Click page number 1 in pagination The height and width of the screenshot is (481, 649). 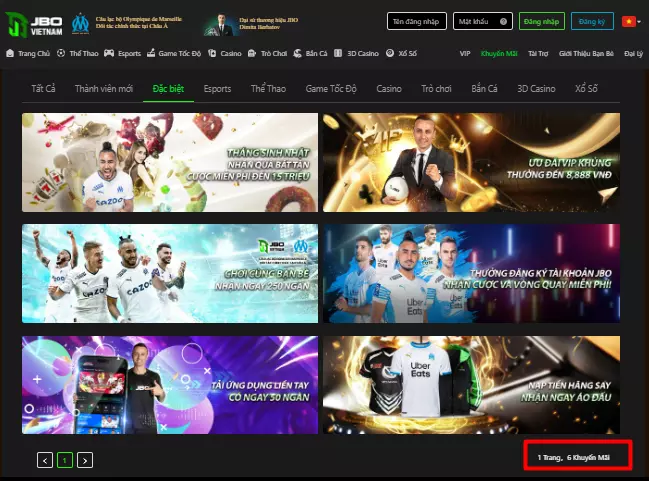tap(65, 460)
